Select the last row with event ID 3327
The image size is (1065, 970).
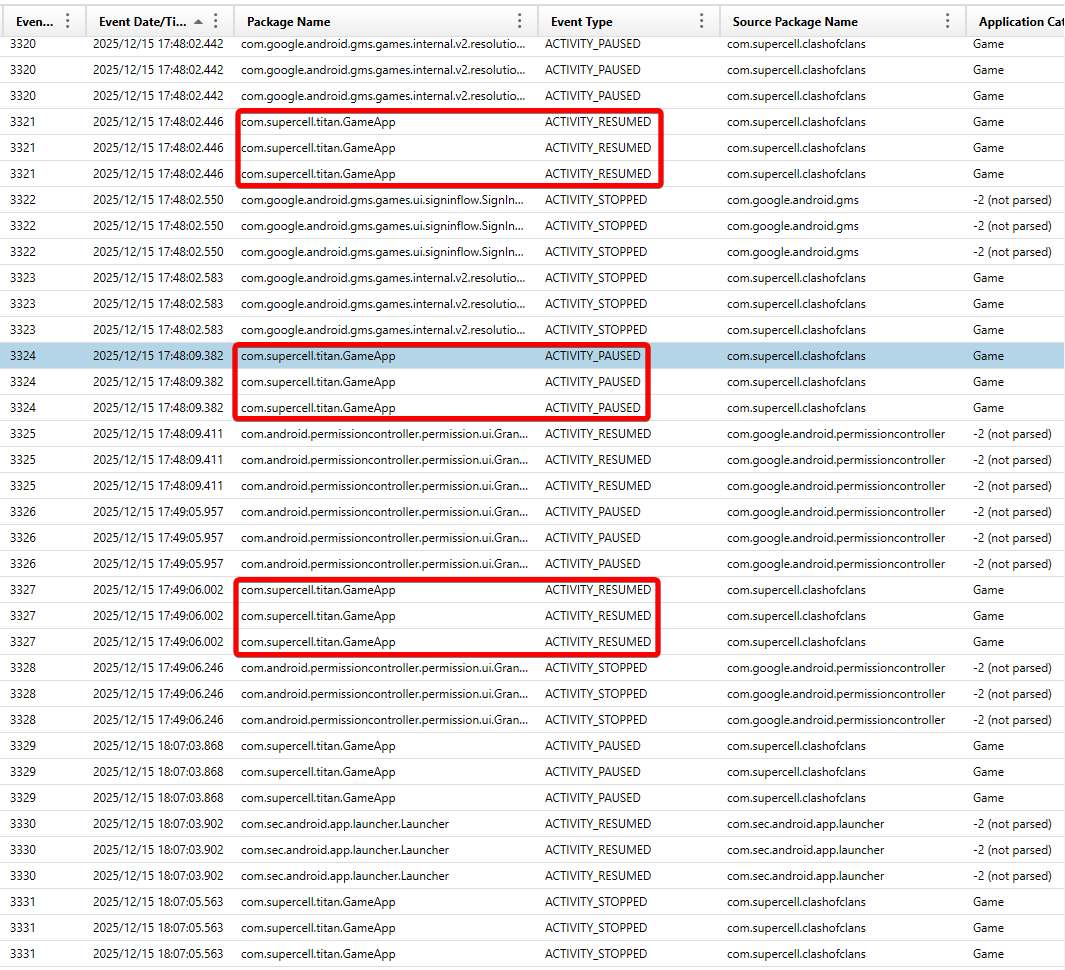(x=532, y=642)
